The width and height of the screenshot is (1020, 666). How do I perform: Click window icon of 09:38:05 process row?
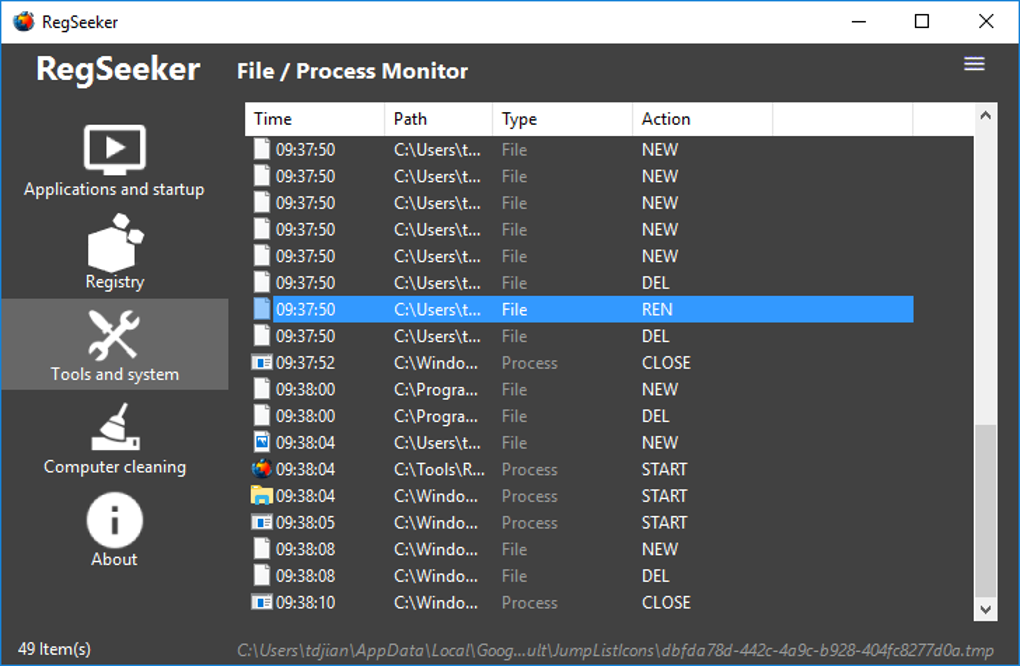(x=262, y=522)
